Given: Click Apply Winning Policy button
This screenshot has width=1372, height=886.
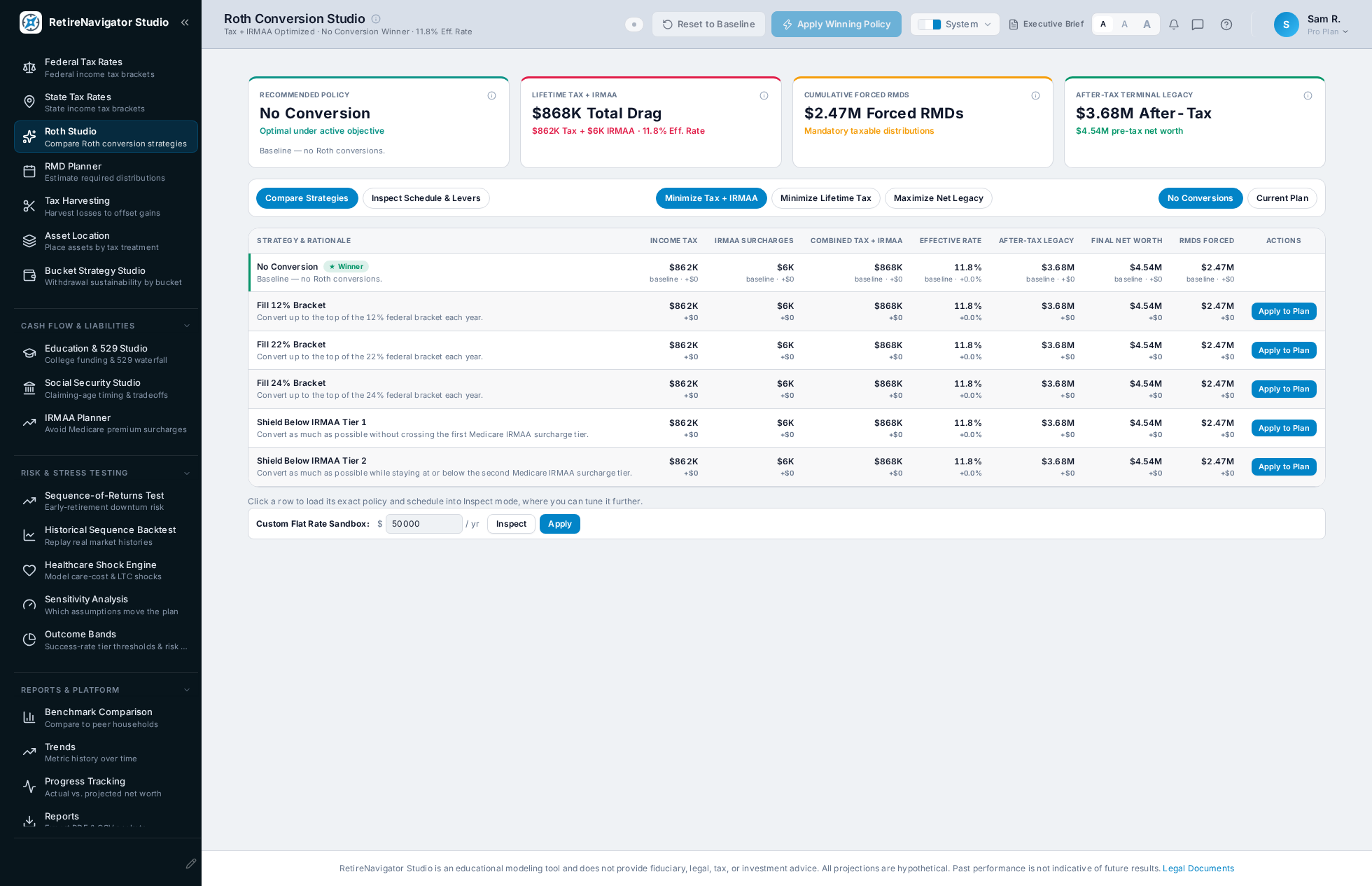Looking at the screenshot, I should coord(836,25).
